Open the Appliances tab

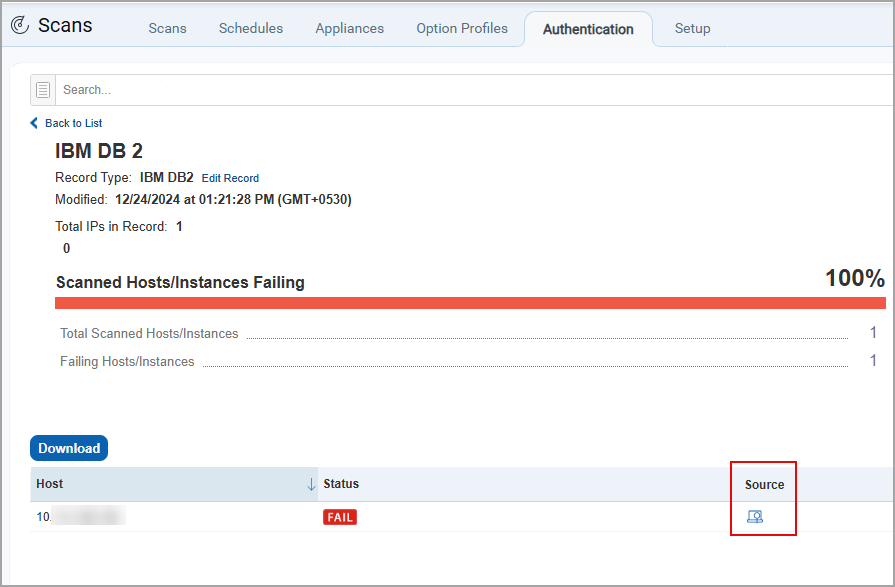coord(349,28)
